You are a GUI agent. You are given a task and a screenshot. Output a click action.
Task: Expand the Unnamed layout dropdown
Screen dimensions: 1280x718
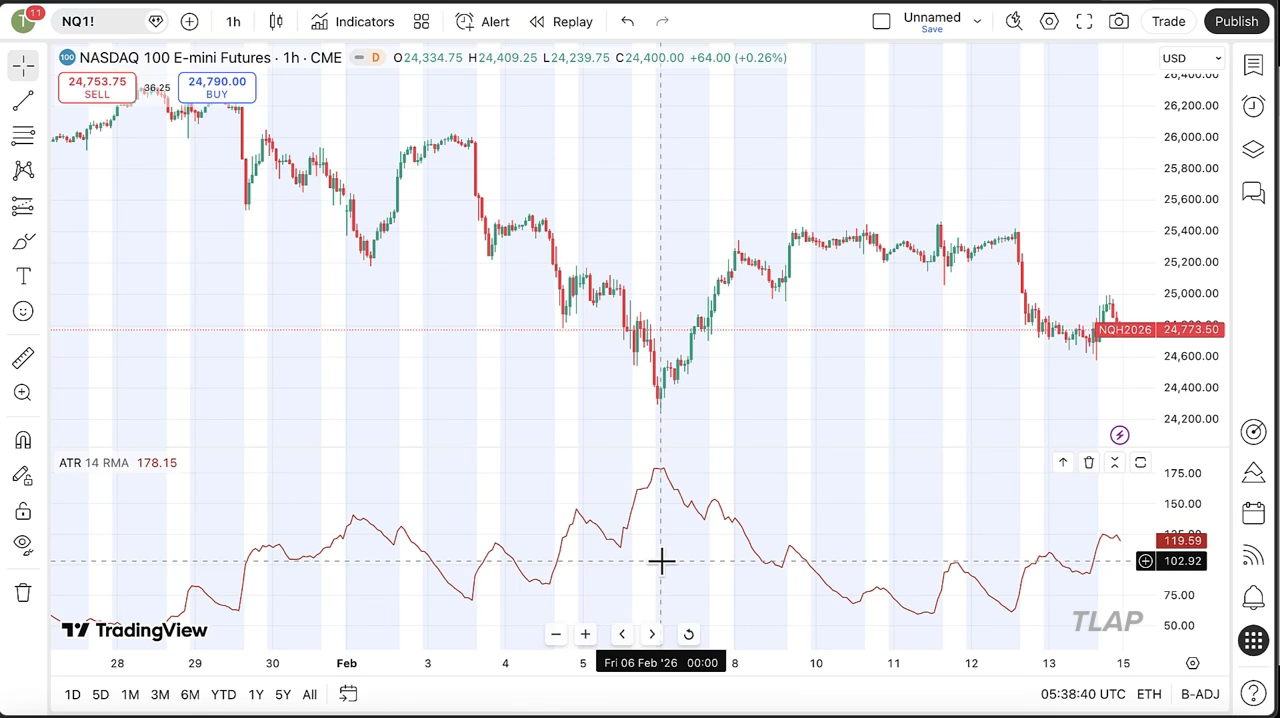pos(977,21)
